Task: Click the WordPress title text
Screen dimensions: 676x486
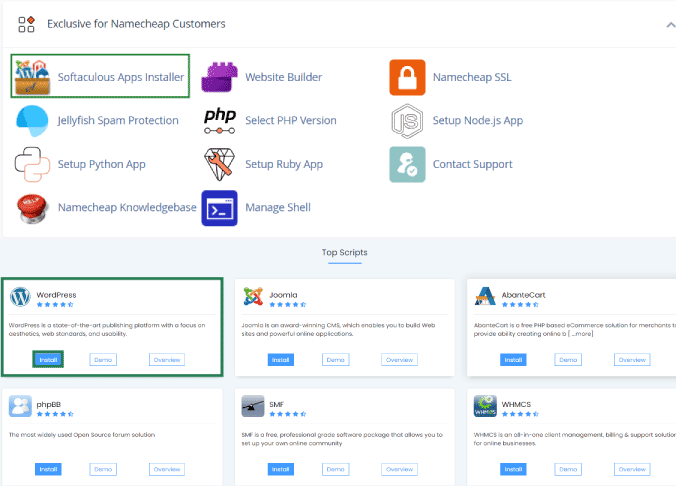Action: [56, 295]
